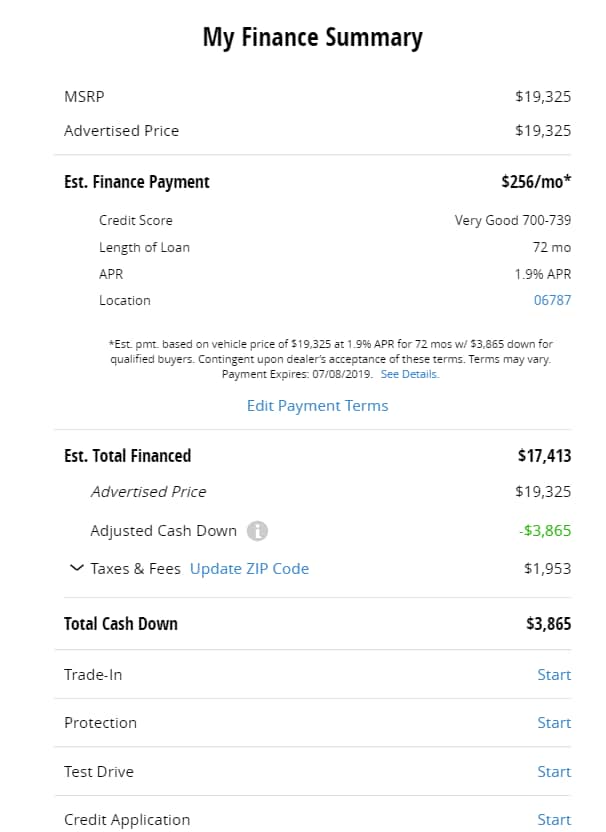
Task: Click the Est. Total Financed heading
Action: tap(127, 456)
